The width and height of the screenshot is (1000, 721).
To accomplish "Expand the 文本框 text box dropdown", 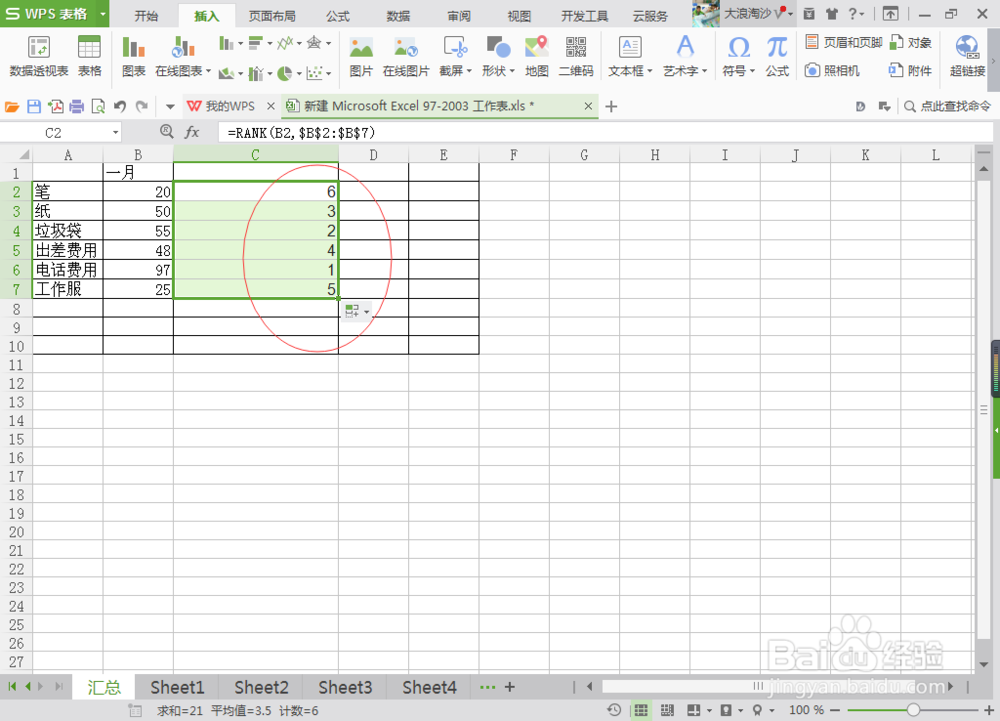I will click(650, 71).
